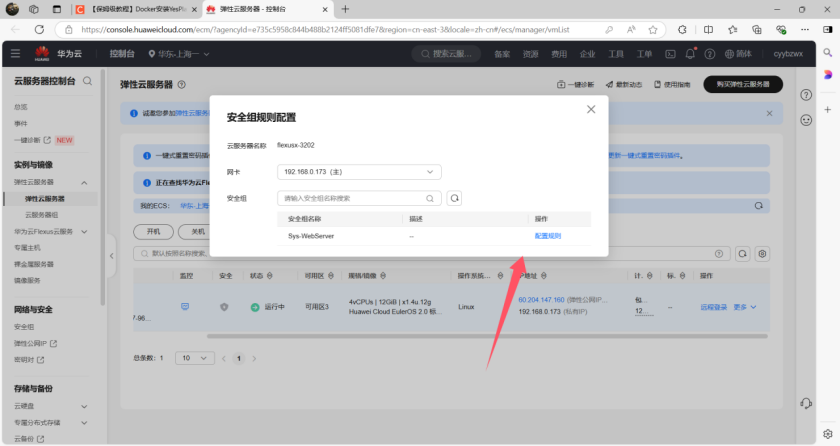
Task: Focus the security group name search field
Action: [x=359, y=198]
